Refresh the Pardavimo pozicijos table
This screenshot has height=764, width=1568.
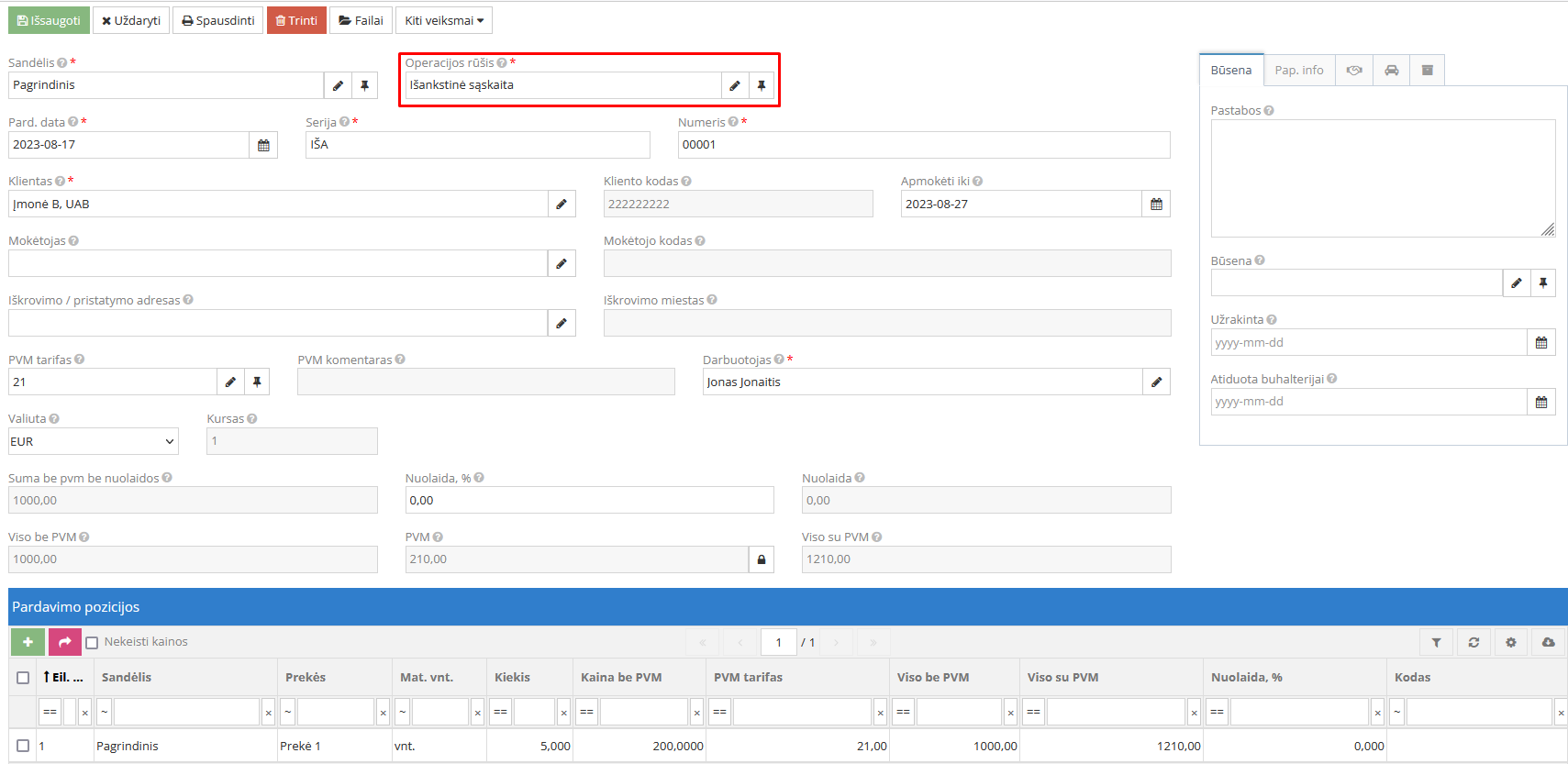[x=1473, y=642]
